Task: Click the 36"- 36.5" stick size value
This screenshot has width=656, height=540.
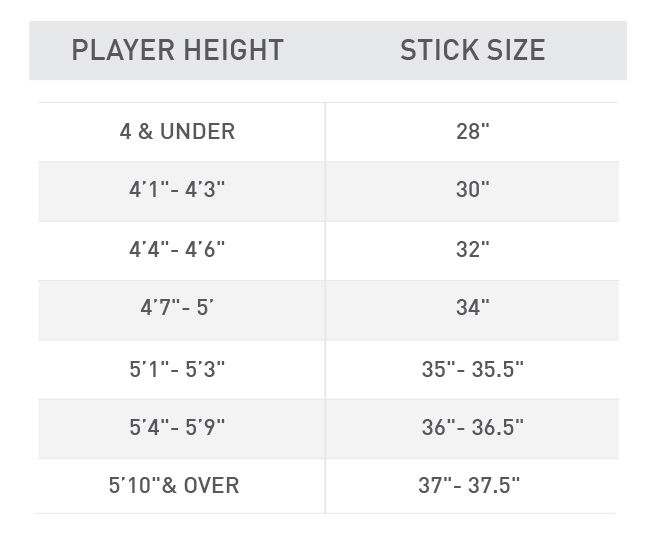Action: (x=473, y=427)
